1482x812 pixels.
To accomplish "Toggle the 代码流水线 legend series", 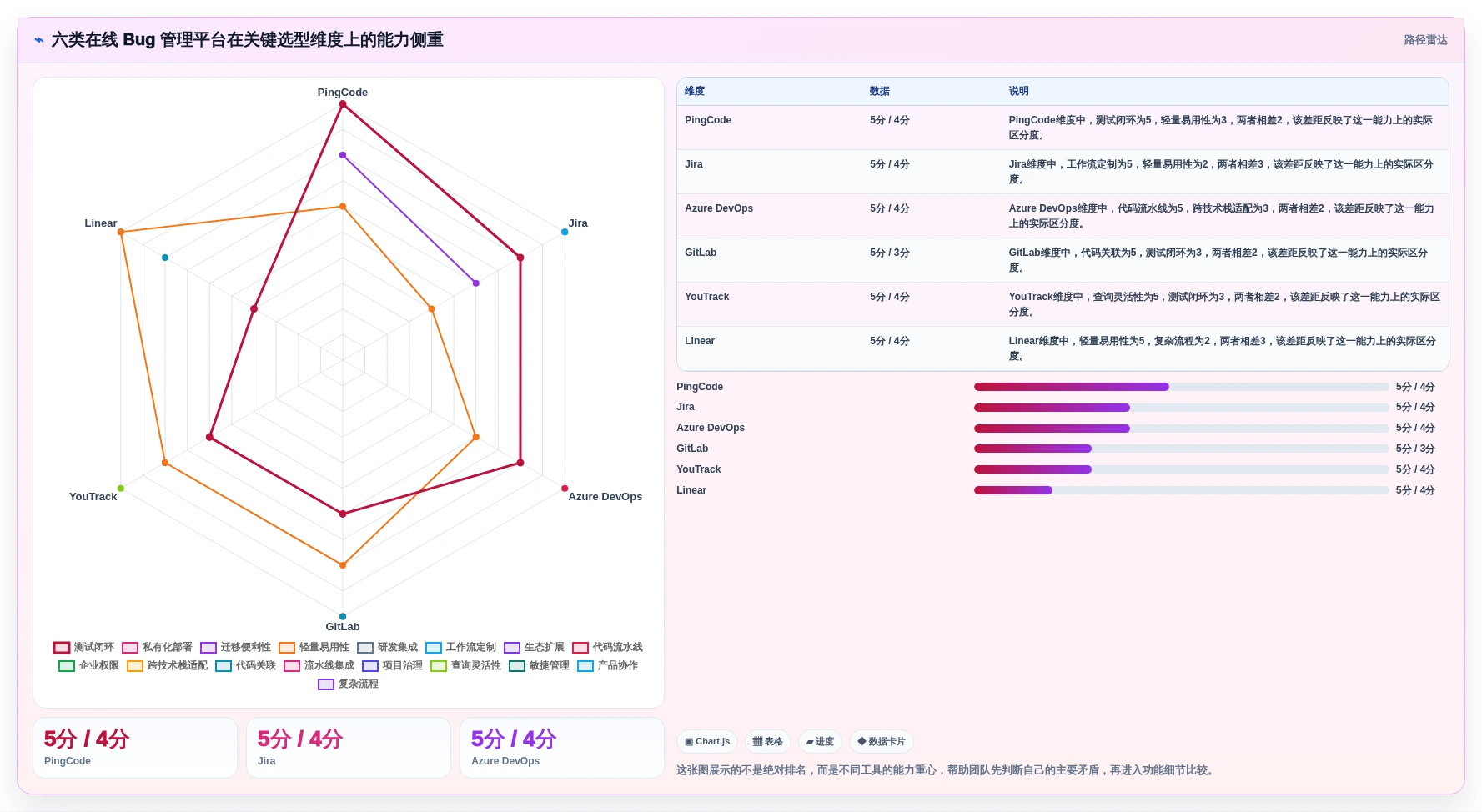I will (608, 647).
